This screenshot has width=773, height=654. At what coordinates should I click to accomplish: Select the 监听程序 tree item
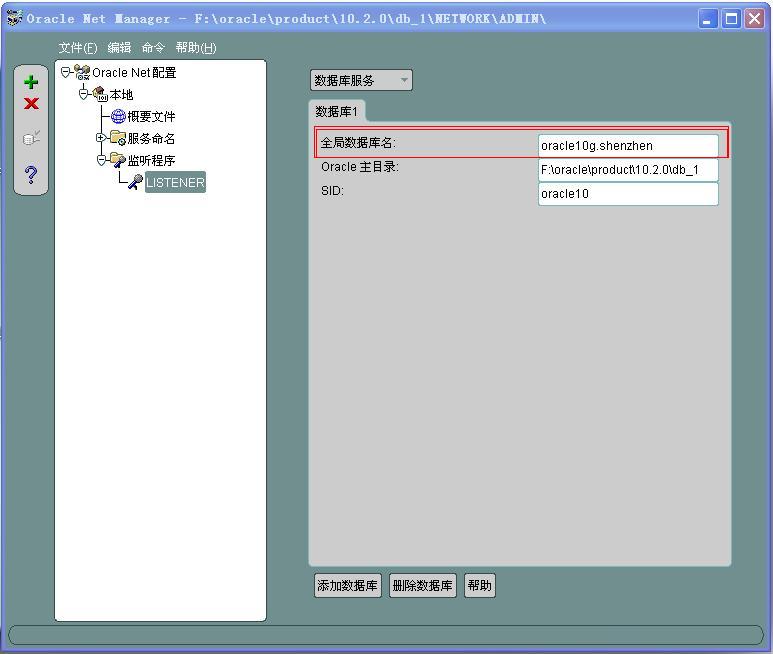point(151,160)
